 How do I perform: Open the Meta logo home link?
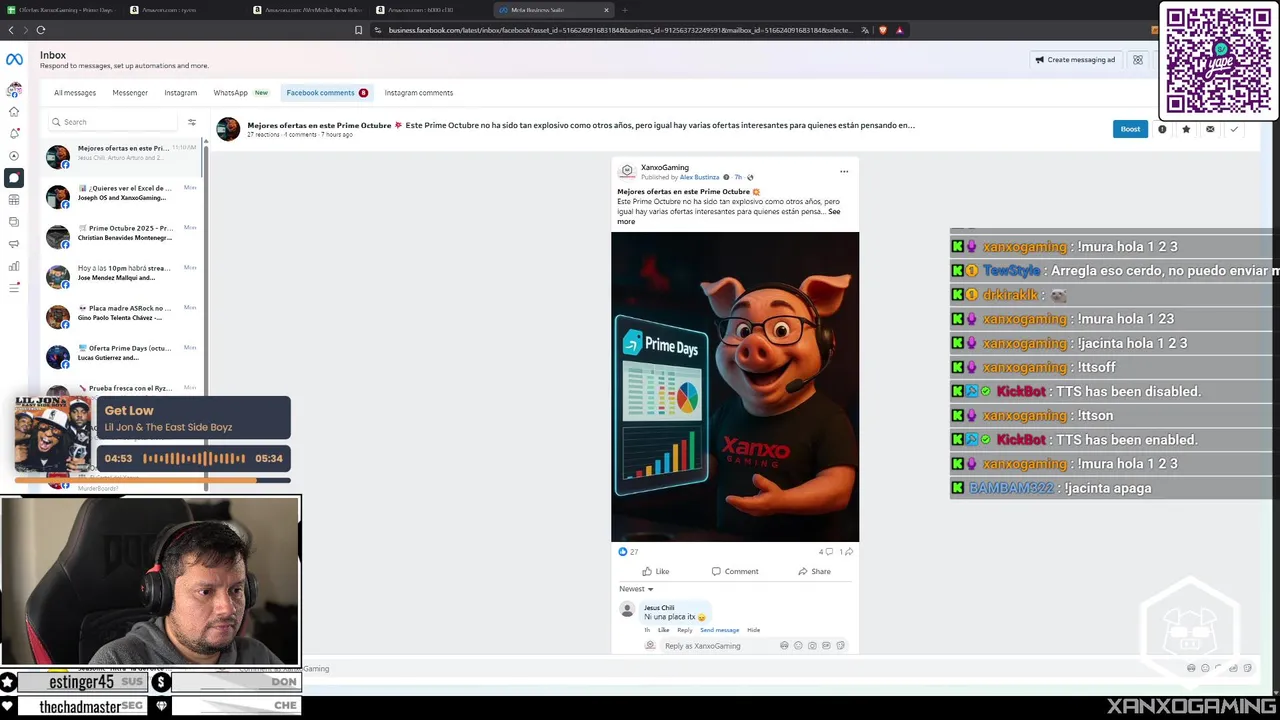14,60
